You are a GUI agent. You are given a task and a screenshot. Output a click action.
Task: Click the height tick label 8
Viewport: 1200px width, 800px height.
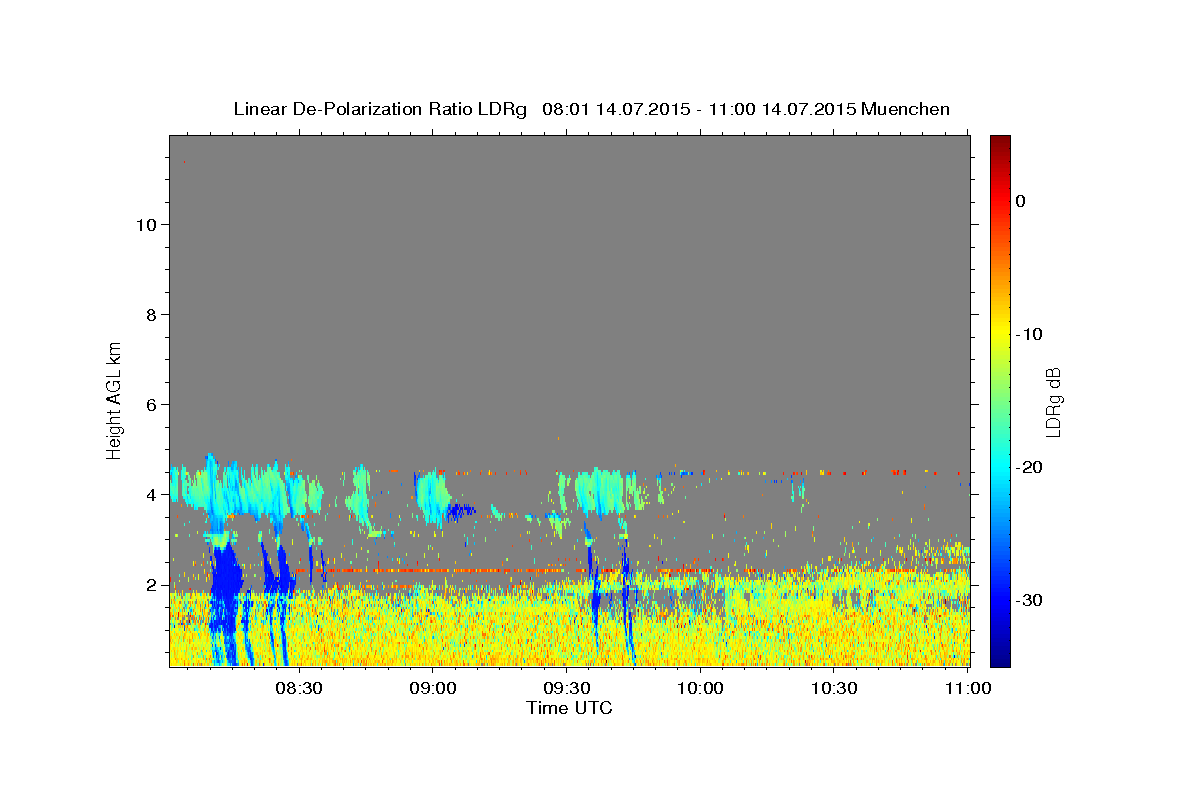(152, 314)
